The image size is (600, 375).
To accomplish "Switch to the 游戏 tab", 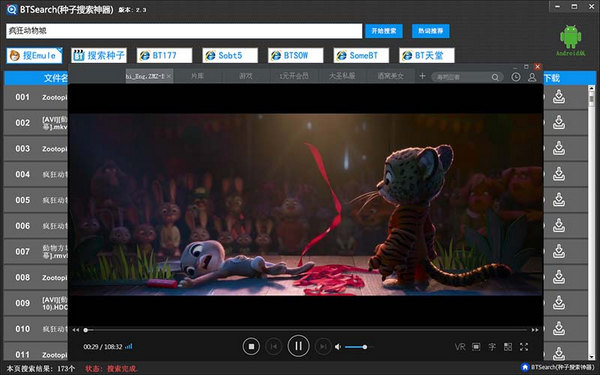I will click(246, 76).
